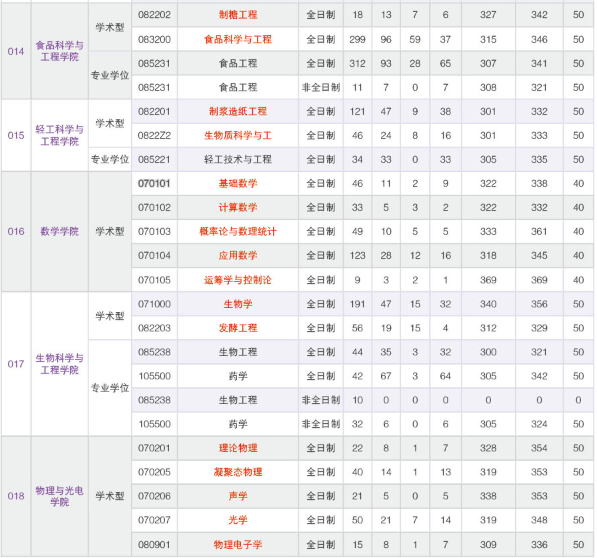Click the 食品科学与工程学院 college name
The image size is (597, 558).
click(60, 51)
